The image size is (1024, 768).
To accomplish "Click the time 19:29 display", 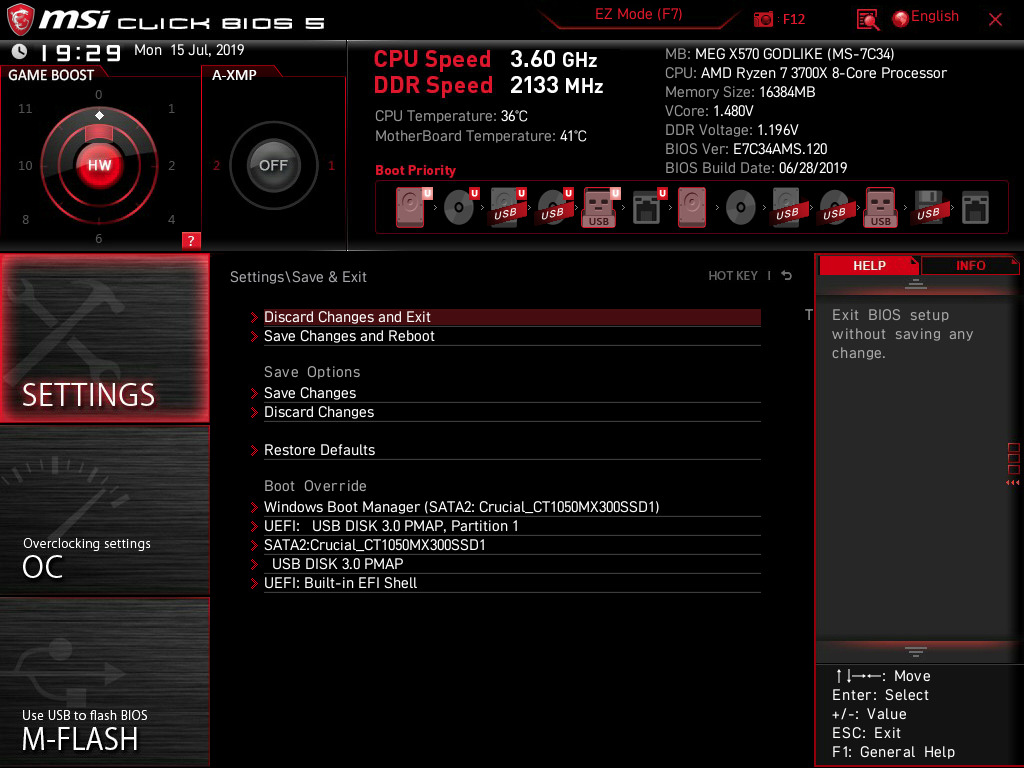I will 80,52.
